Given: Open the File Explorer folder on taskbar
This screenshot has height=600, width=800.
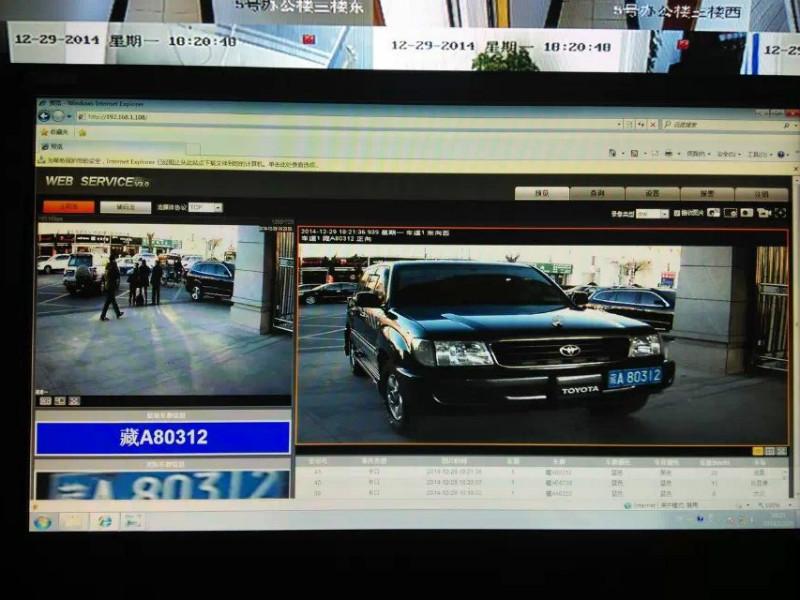Looking at the screenshot, I should click(73, 521).
